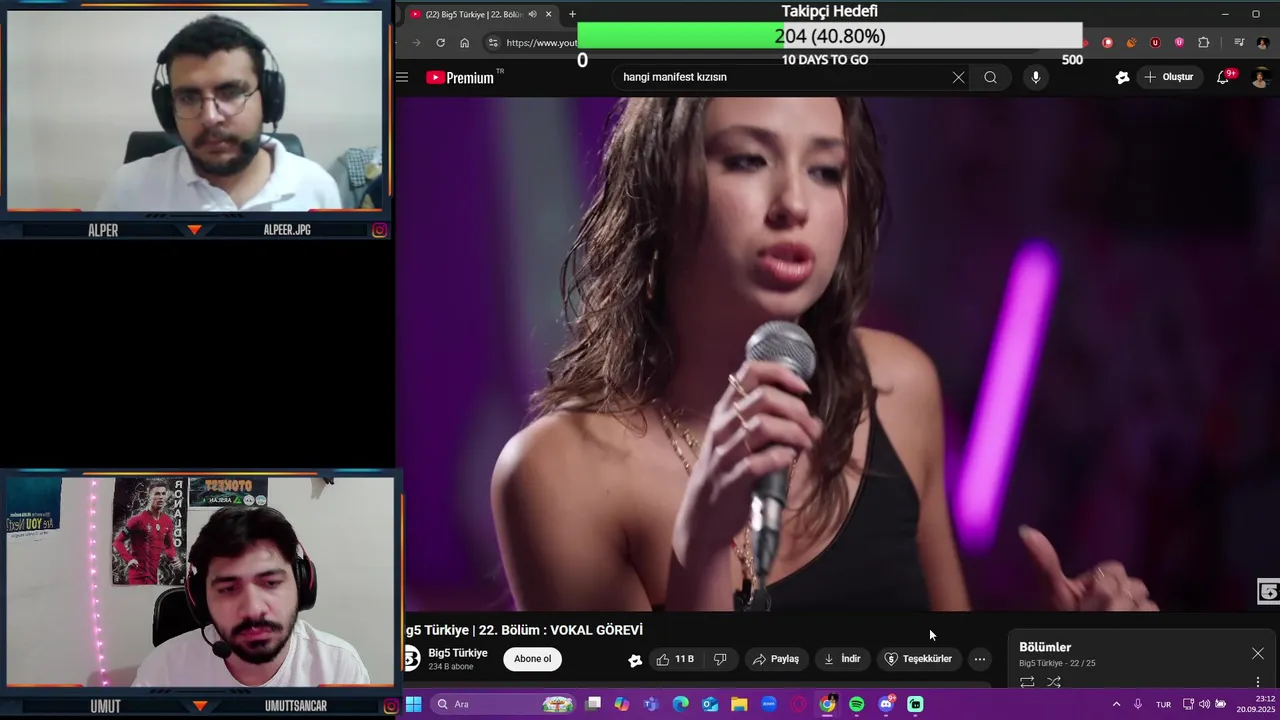Go forward in browser history
This screenshot has width=1280, height=720.
(x=415, y=42)
